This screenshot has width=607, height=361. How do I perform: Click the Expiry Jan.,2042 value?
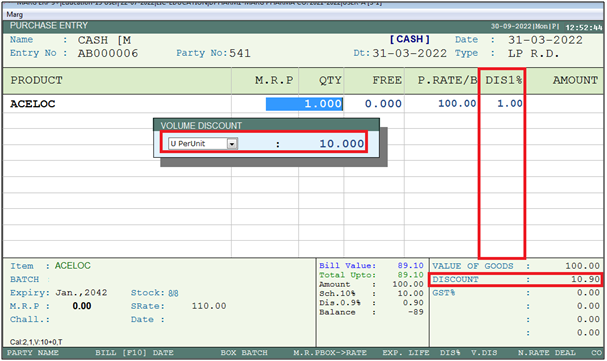tap(81, 293)
